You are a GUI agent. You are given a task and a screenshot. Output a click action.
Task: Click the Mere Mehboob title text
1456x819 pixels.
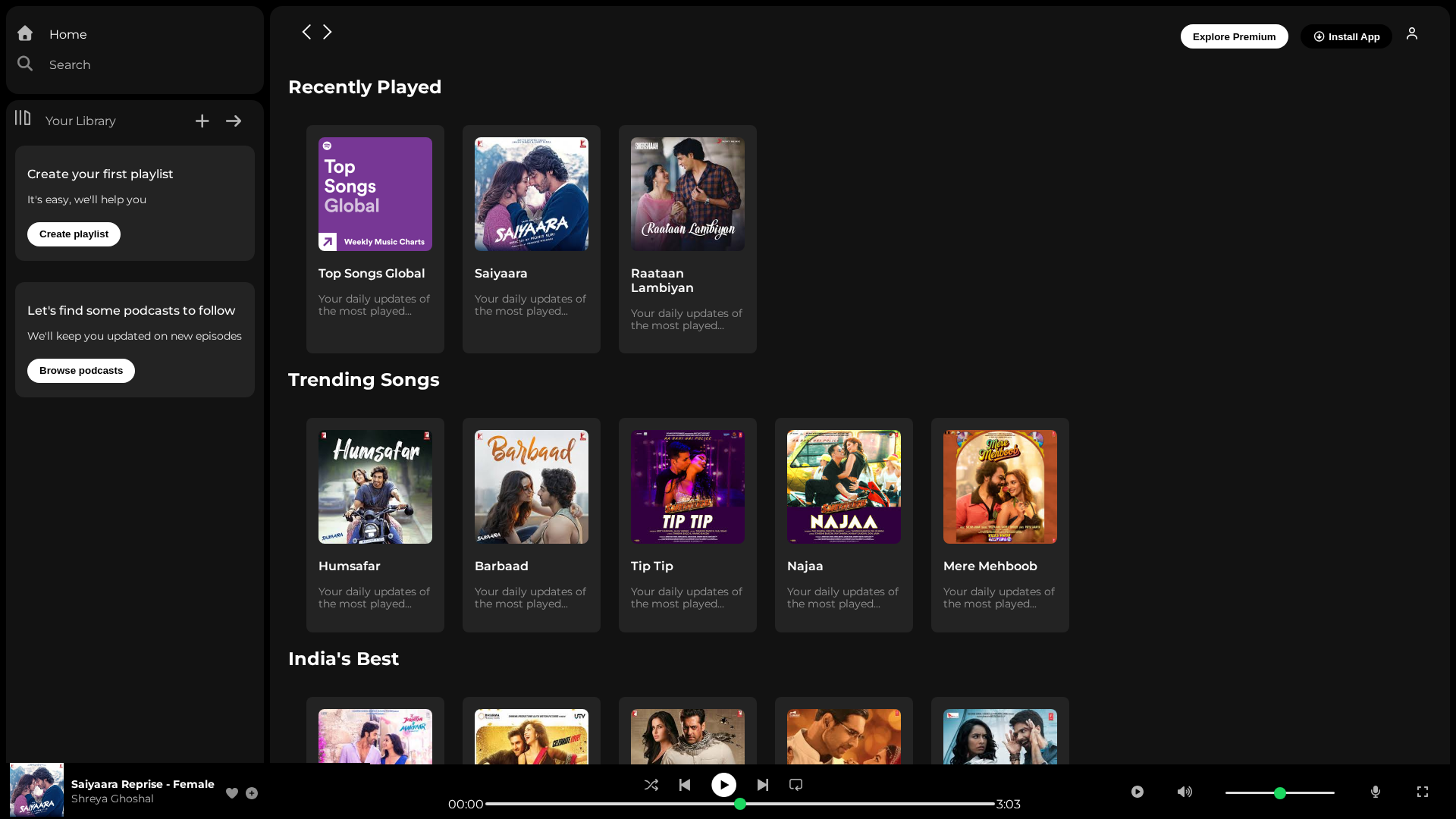pos(990,566)
